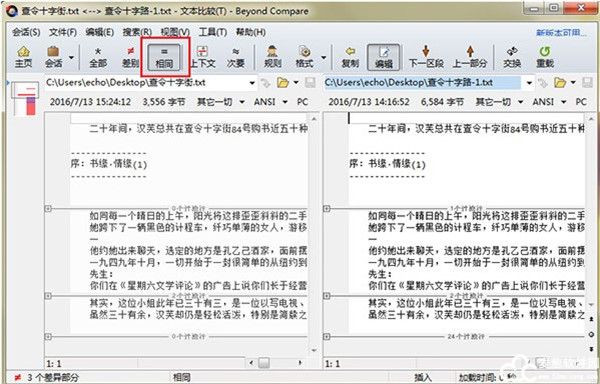Jump to 下一区段 next section
600x384 pixels.
click(426, 57)
